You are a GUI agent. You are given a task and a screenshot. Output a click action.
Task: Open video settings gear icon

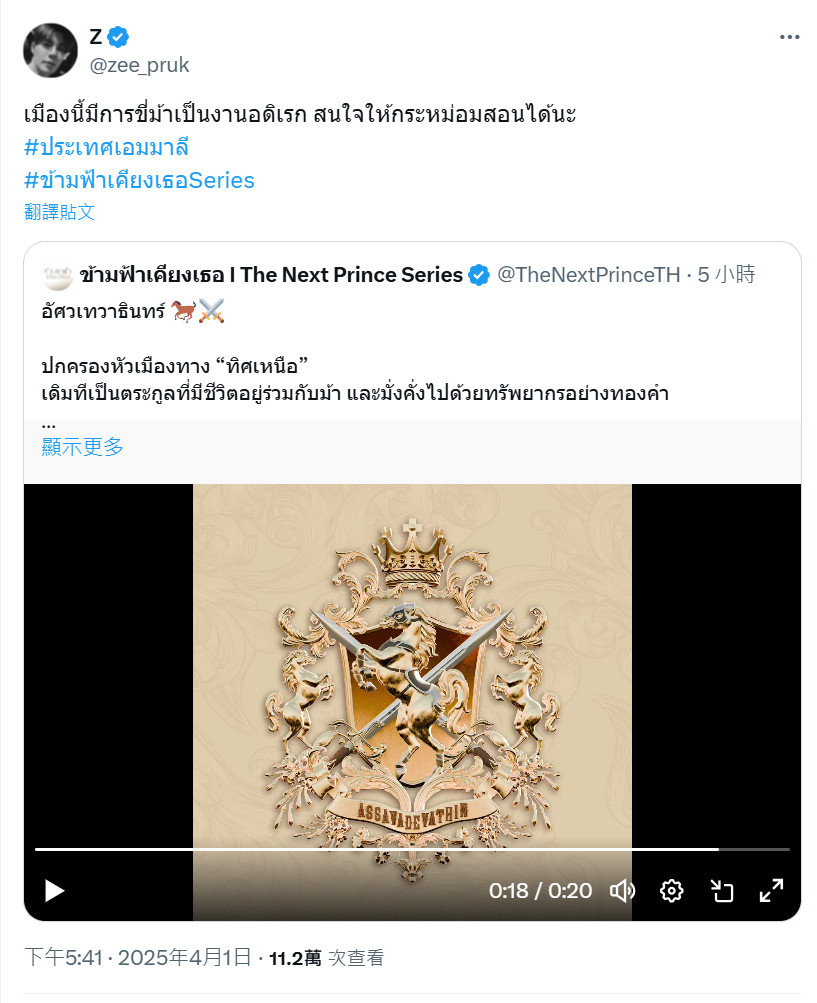[671, 890]
